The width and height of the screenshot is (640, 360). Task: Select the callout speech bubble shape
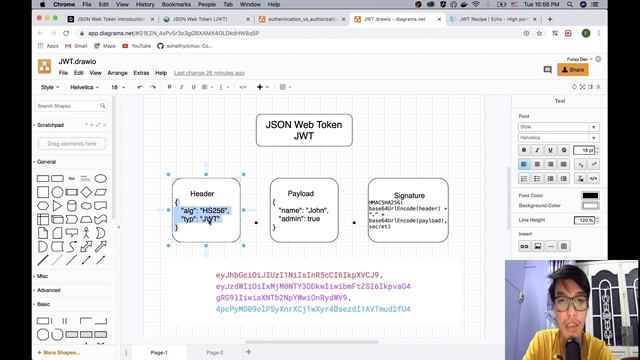click(x=71, y=233)
